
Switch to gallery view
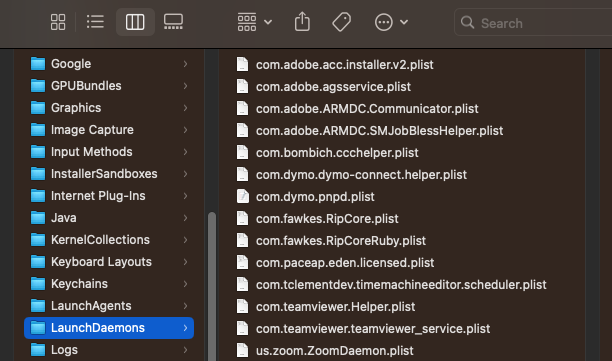tap(173, 22)
